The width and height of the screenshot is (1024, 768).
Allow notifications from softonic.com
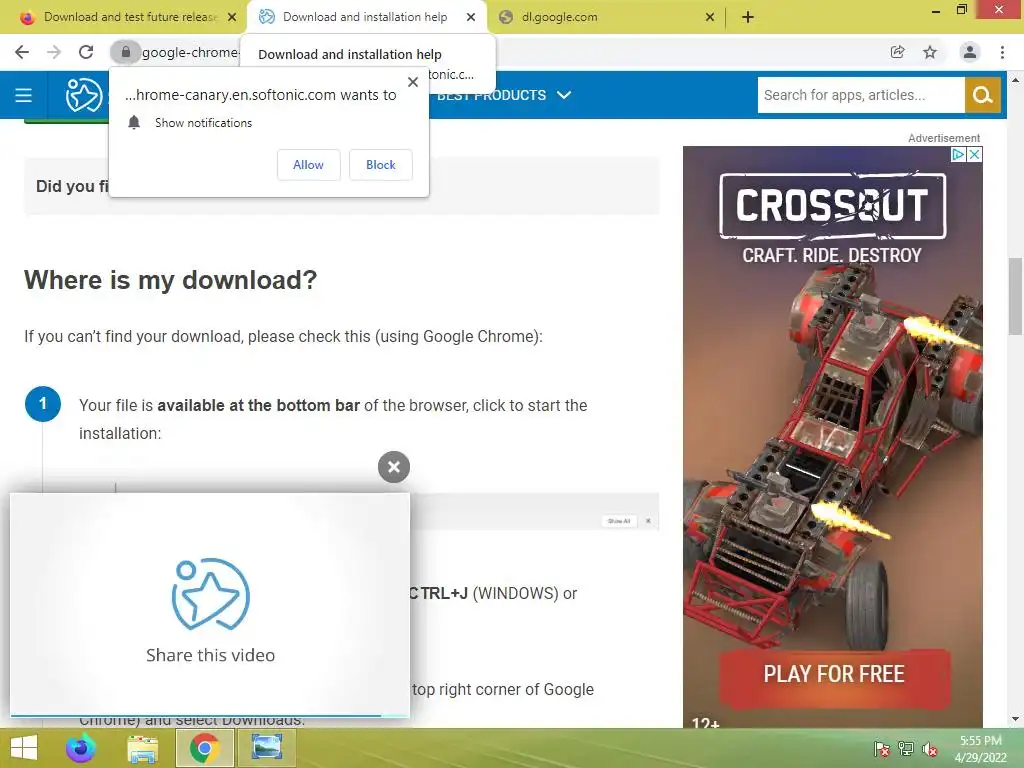(x=308, y=165)
